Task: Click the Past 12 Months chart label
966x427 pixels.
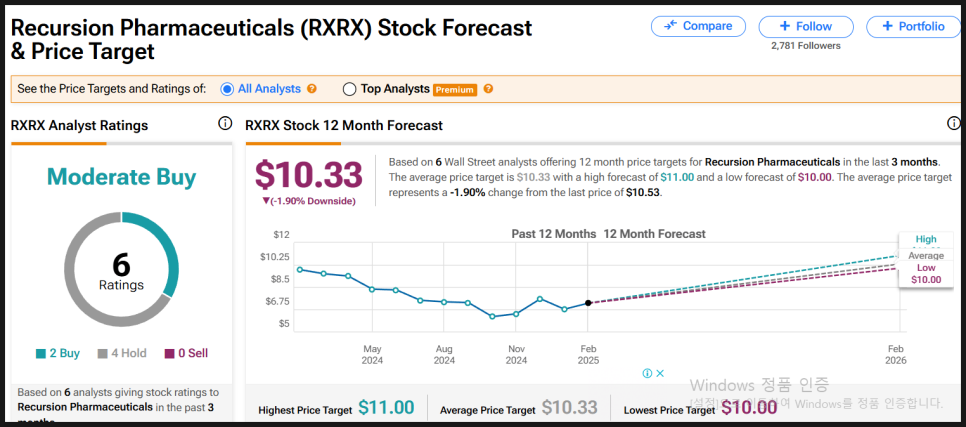Action: tap(554, 234)
